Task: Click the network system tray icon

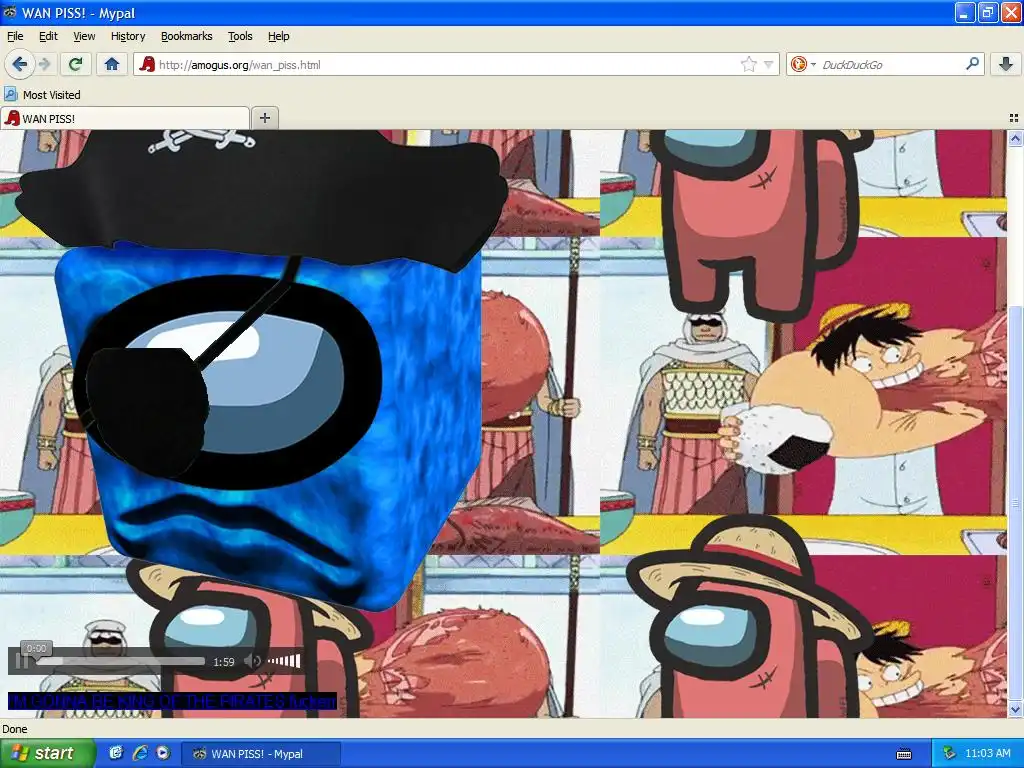Action: pyautogui.click(x=949, y=753)
